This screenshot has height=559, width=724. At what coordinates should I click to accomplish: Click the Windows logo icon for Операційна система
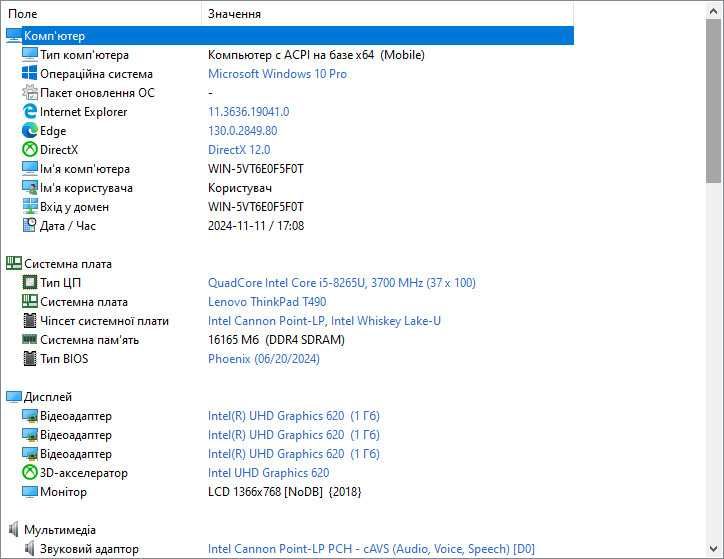click(x=30, y=73)
